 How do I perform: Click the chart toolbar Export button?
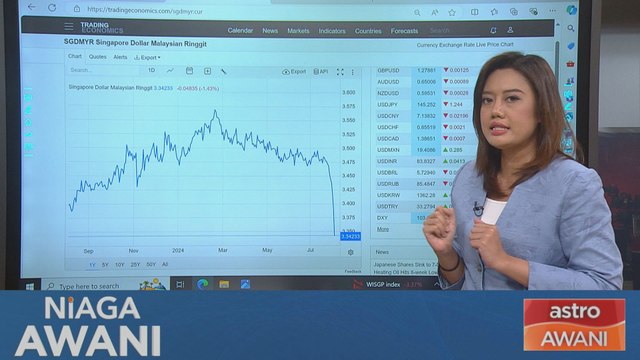point(294,71)
